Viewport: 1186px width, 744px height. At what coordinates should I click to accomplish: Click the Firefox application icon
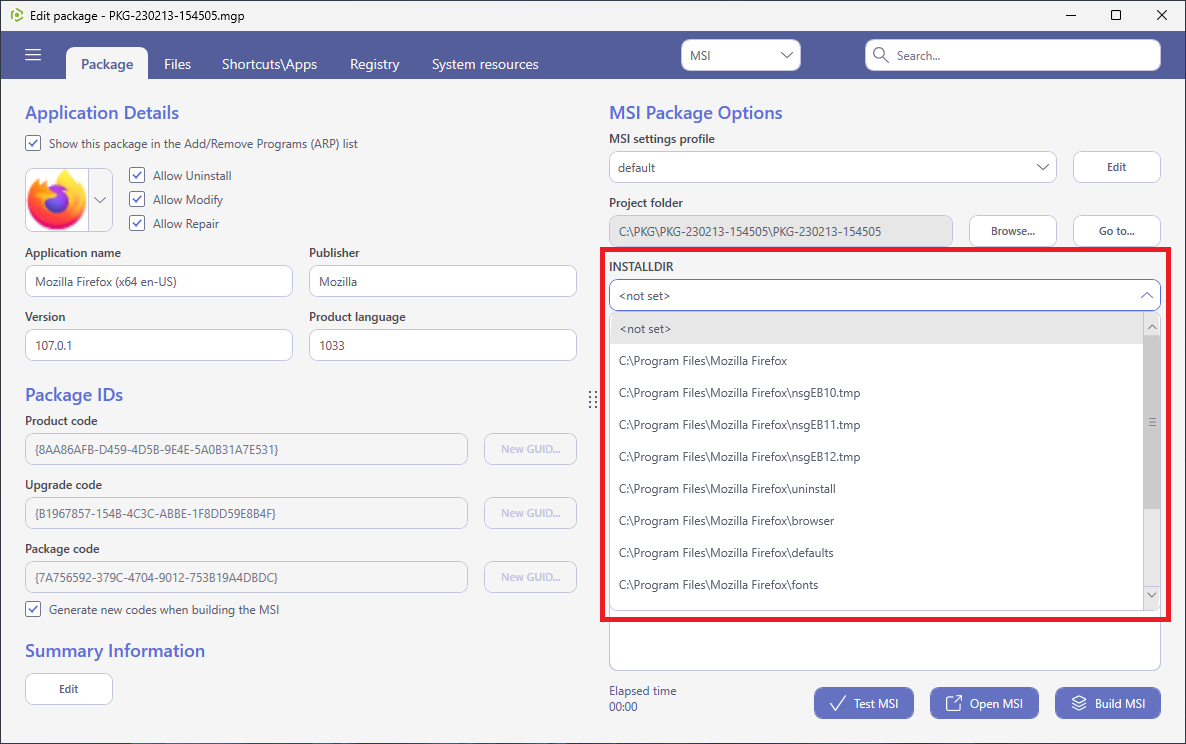pos(57,200)
